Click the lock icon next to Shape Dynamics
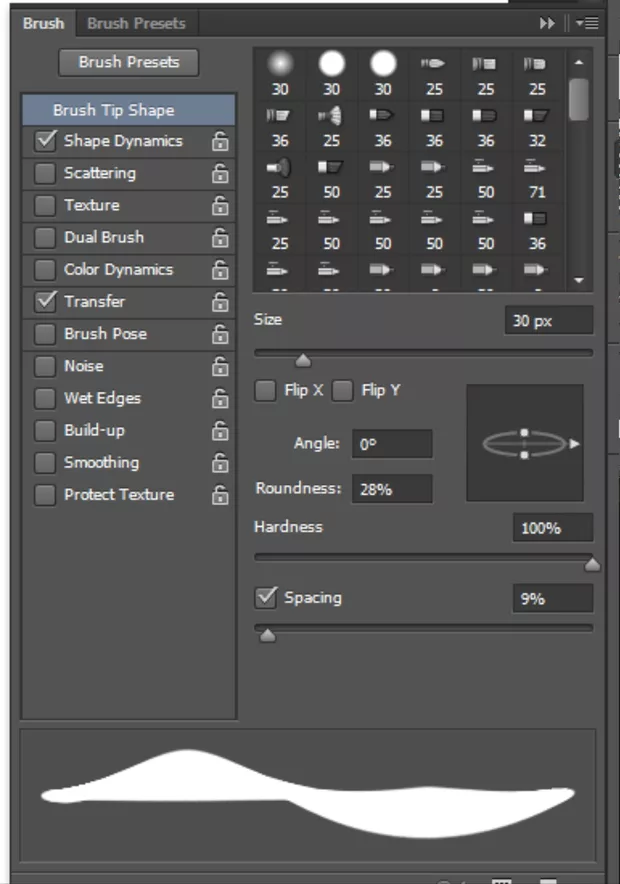This screenshot has width=620, height=884. pyautogui.click(x=220, y=142)
